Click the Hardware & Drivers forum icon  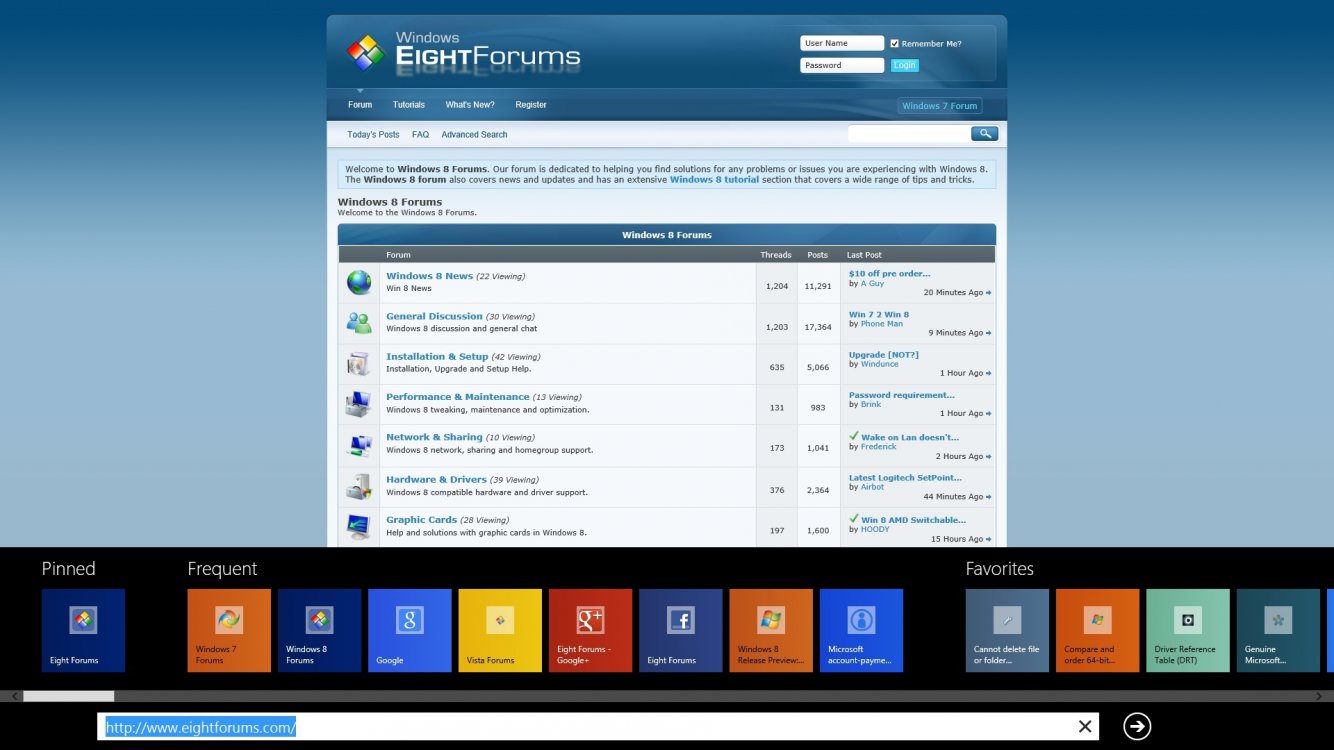click(x=359, y=486)
